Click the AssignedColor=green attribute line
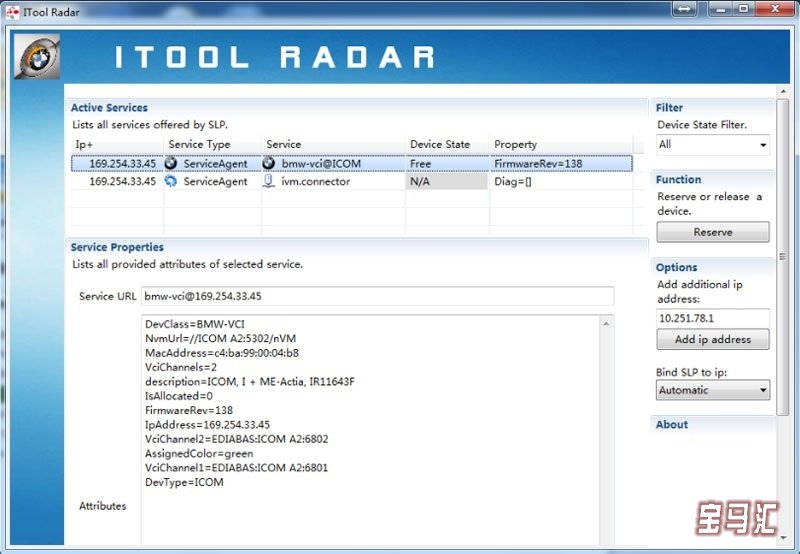 point(199,454)
